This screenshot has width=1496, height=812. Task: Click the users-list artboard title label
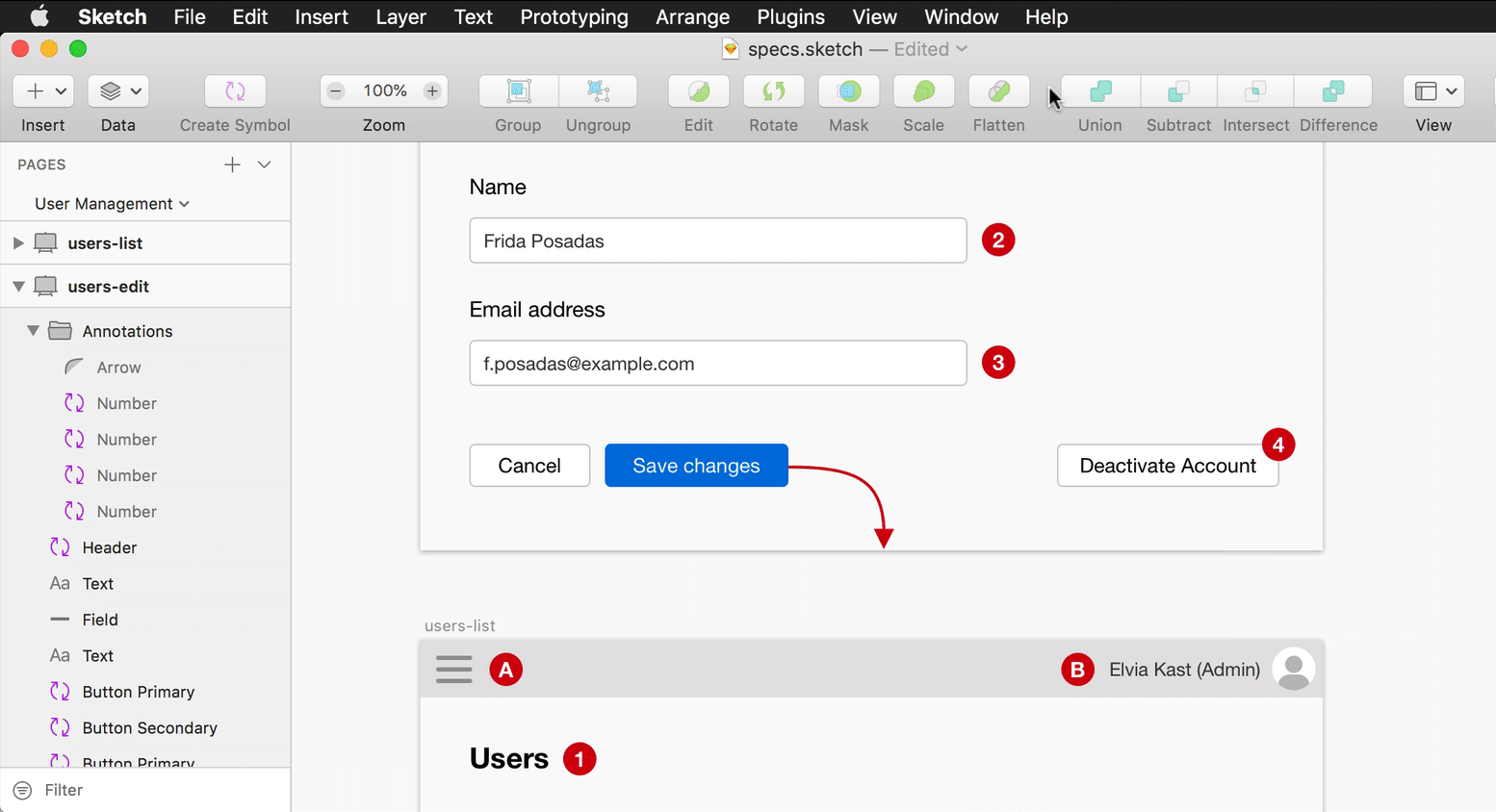tap(460, 625)
